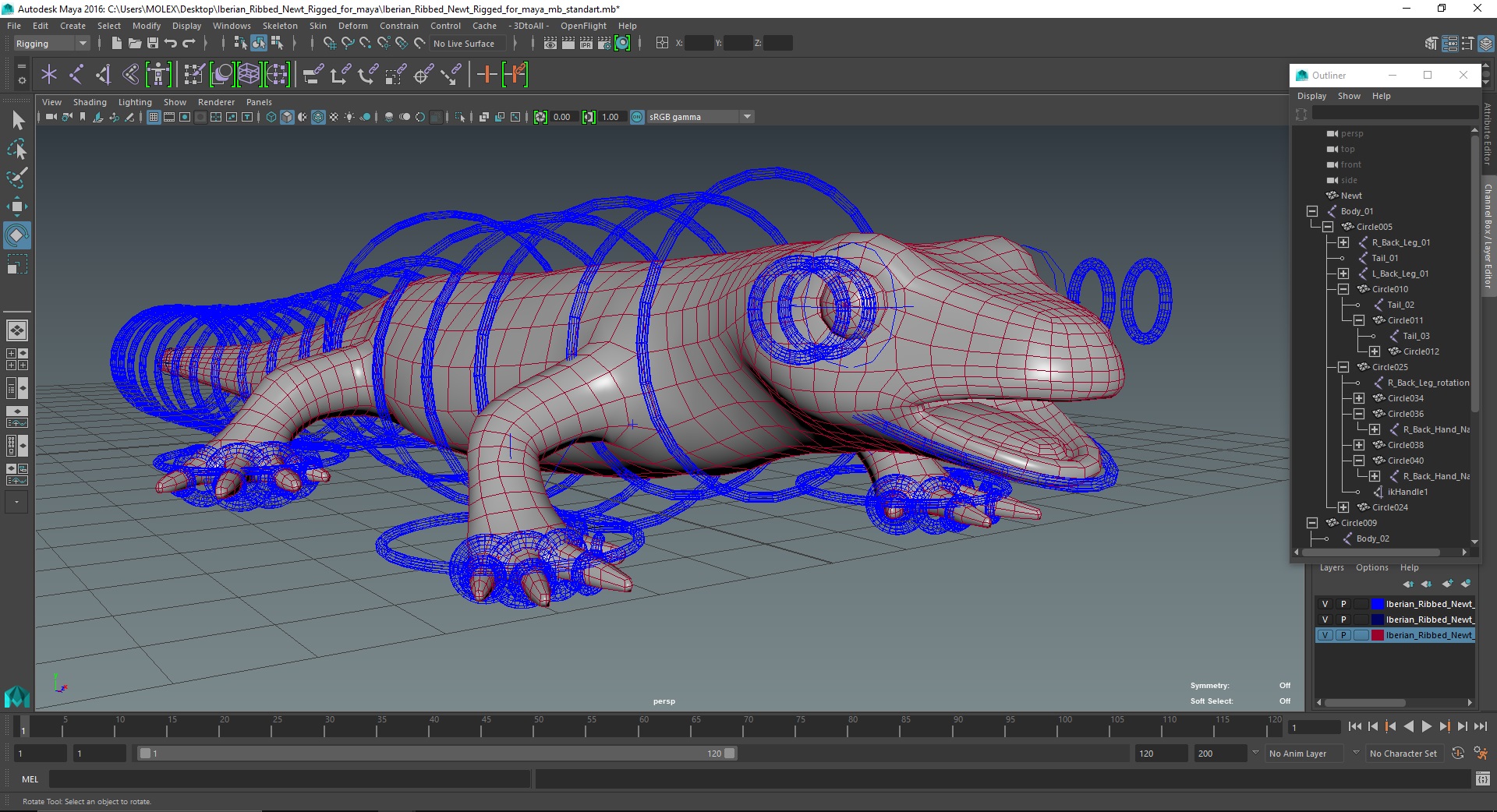Select the Move tool in the toolbox
This screenshot has height=812, width=1497.
click(x=16, y=207)
